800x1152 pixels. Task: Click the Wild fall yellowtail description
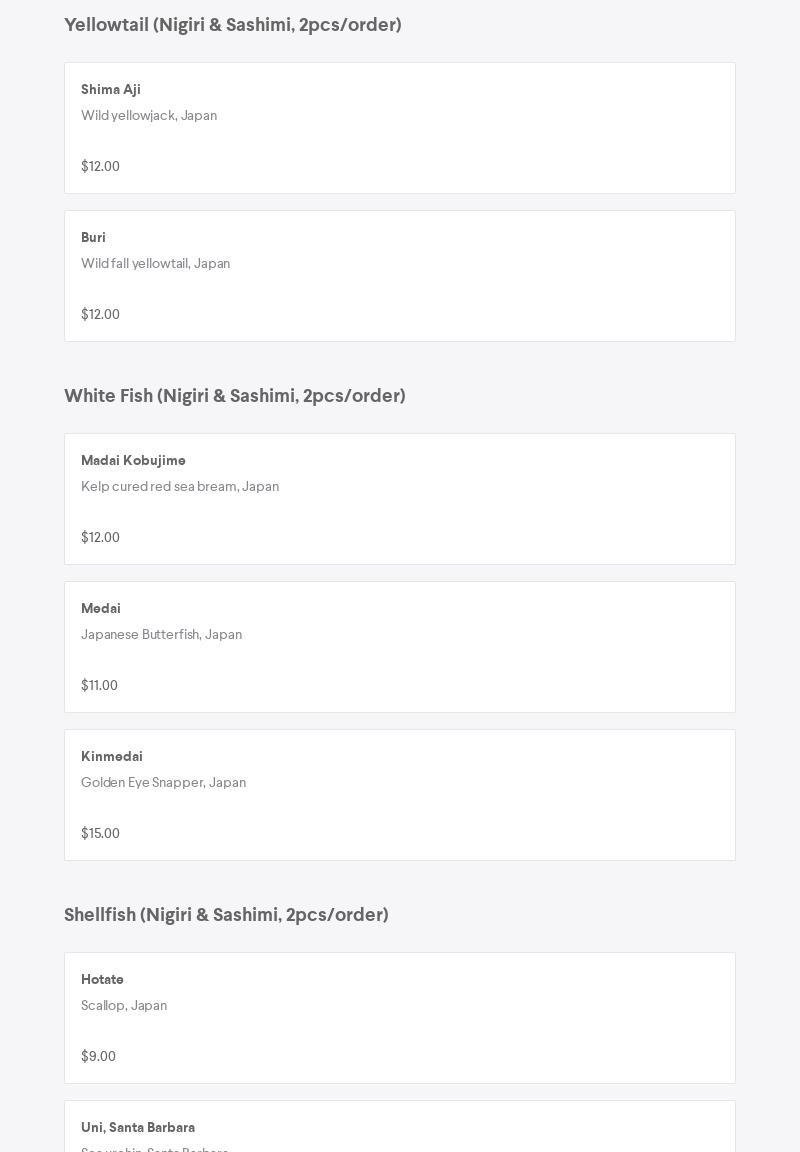[155, 264]
